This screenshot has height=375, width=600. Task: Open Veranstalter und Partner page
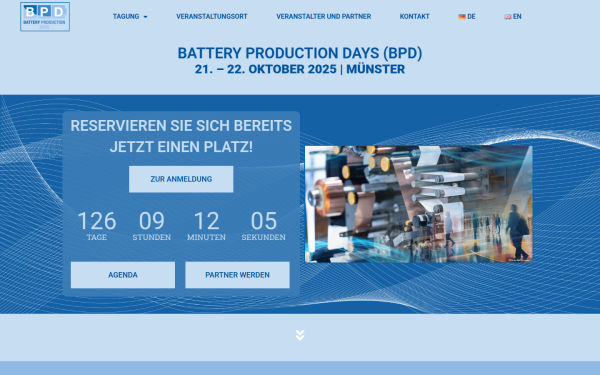click(x=324, y=16)
